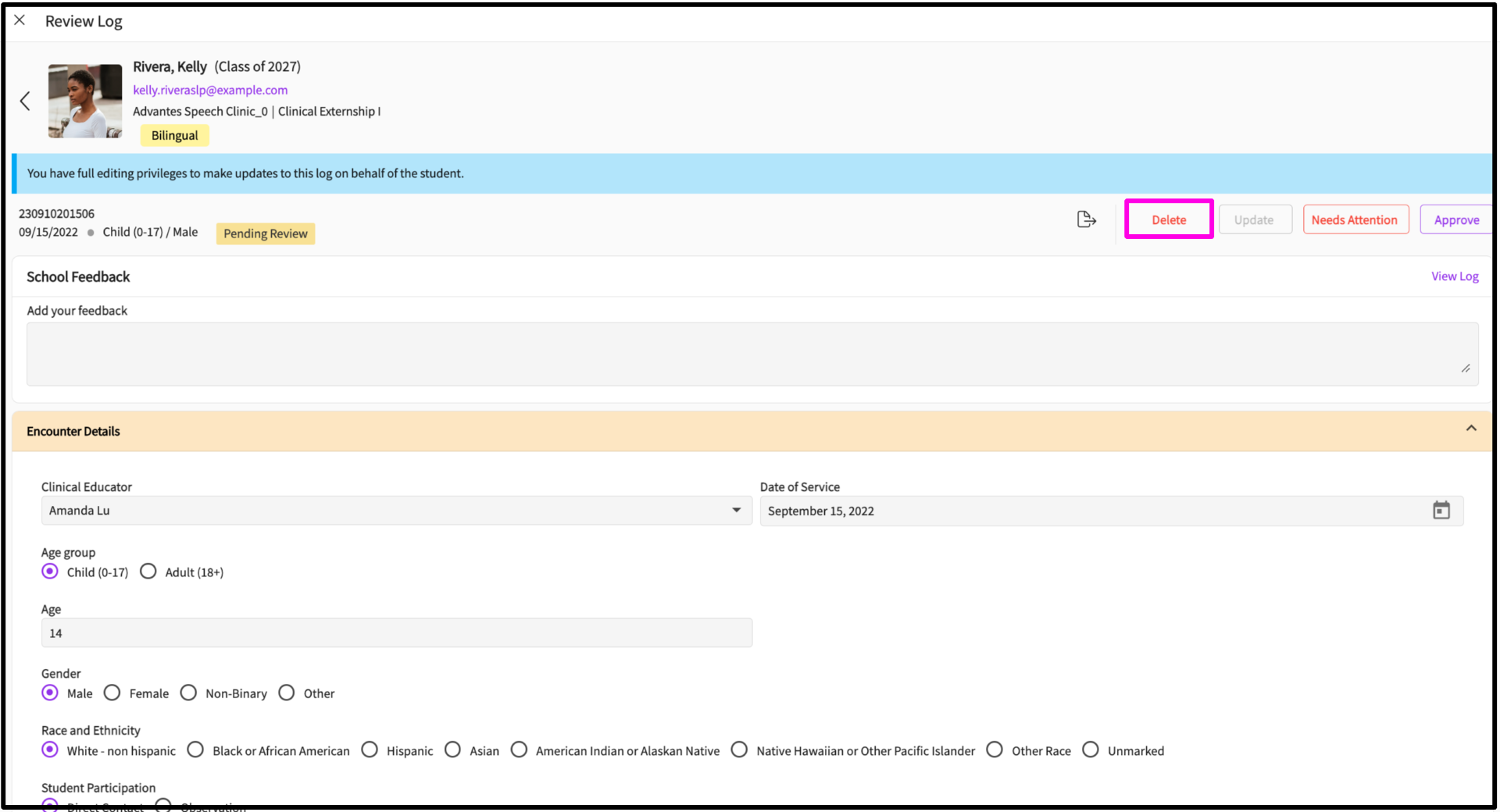Viewport: 1500px width, 812px height.
Task: Open the View Log link
Action: click(x=1454, y=276)
